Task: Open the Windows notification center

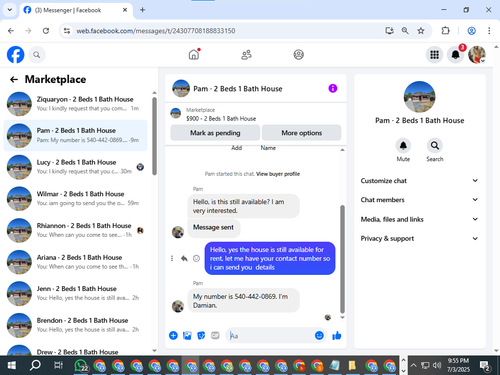Action: pyautogui.click(x=484, y=365)
